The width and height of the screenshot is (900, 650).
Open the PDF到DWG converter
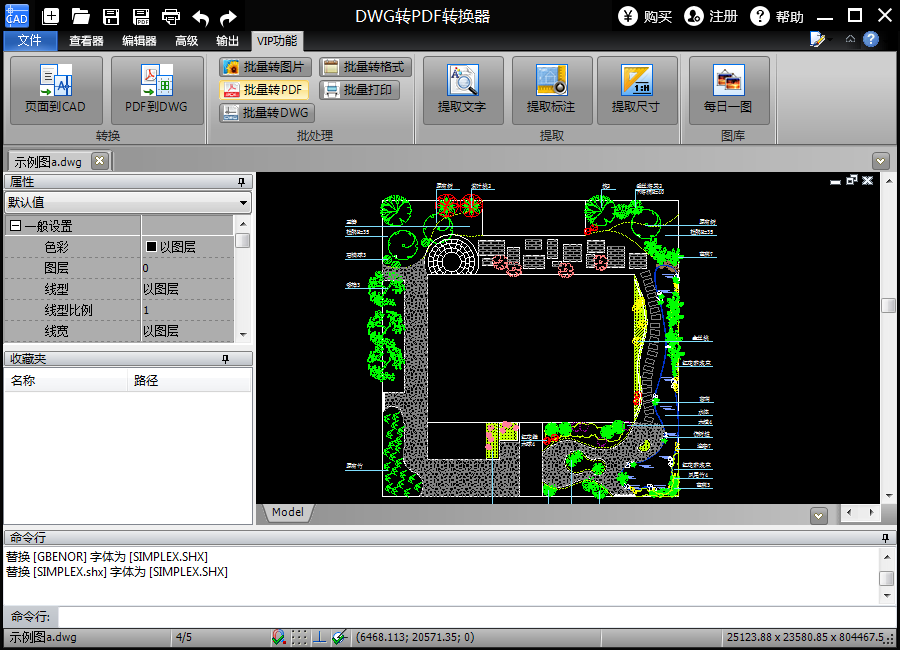pyautogui.click(x=156, y=90)
